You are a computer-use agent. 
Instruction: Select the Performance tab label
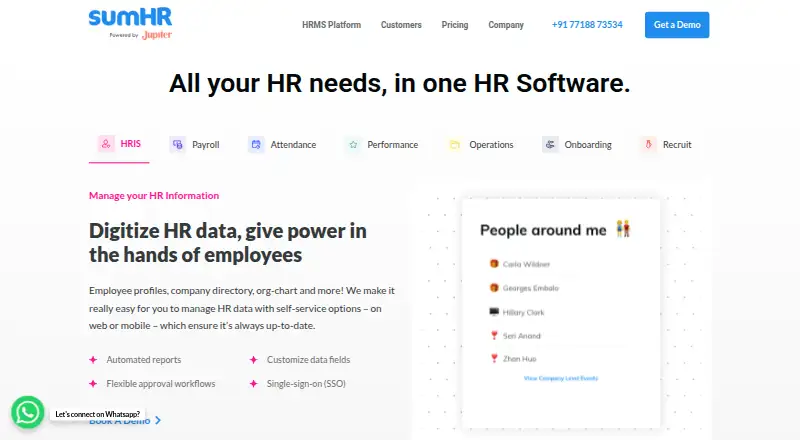click(392, 144)
